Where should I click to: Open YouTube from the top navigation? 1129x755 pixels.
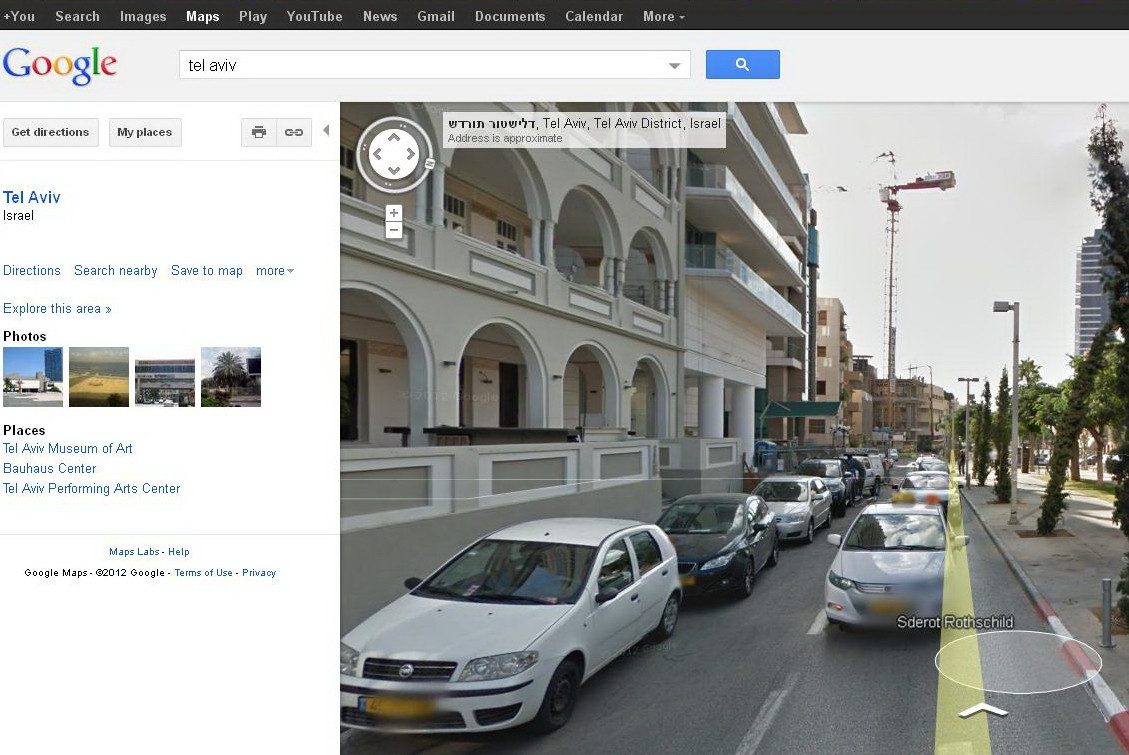[x=313, y=15]
